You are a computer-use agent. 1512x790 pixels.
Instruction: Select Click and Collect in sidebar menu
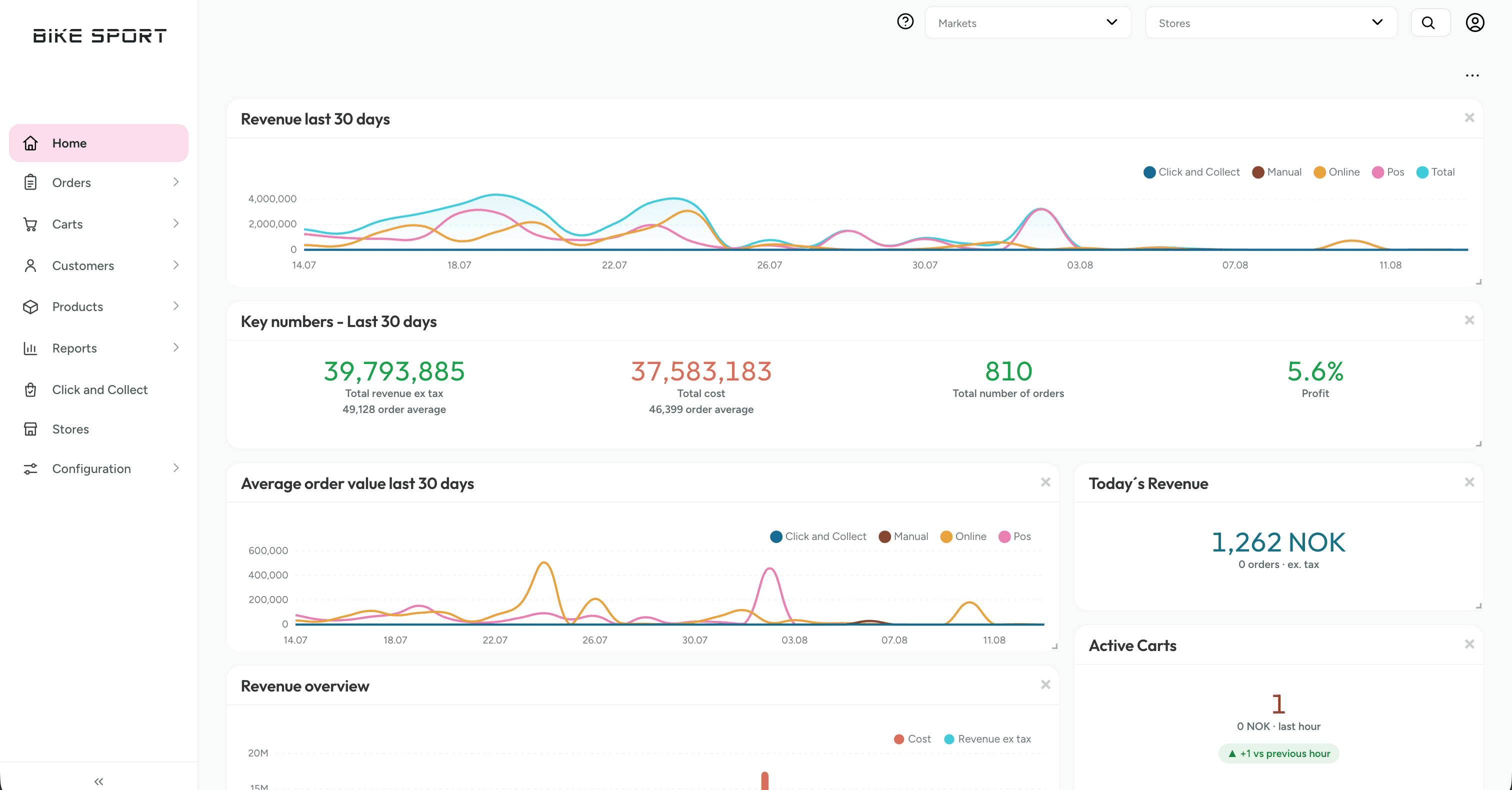(98, 389)
